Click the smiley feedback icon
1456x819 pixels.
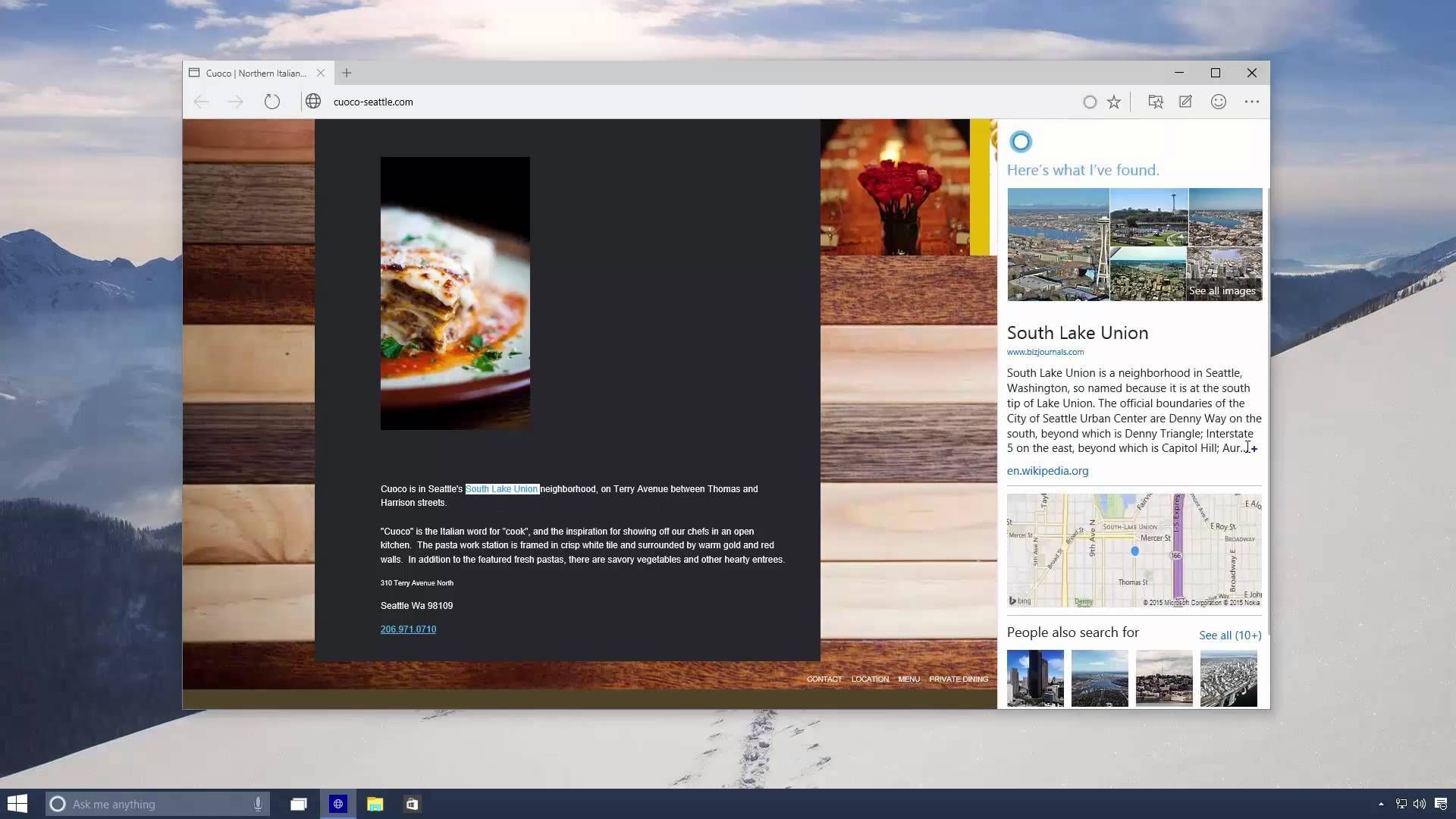[1218, 102]
